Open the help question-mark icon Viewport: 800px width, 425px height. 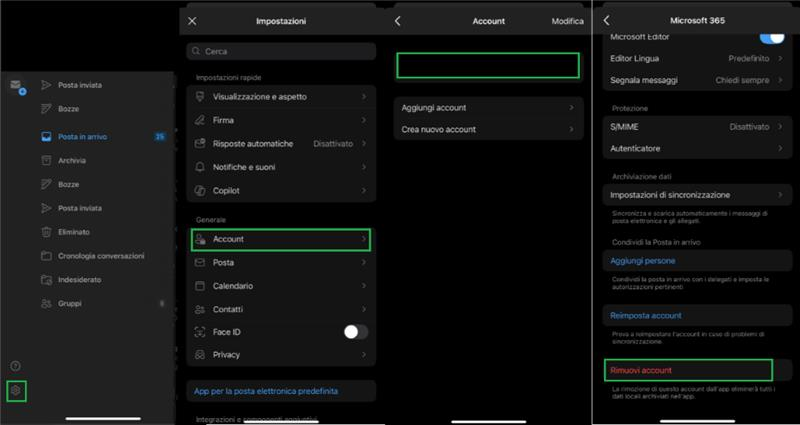tap(16, 366)
